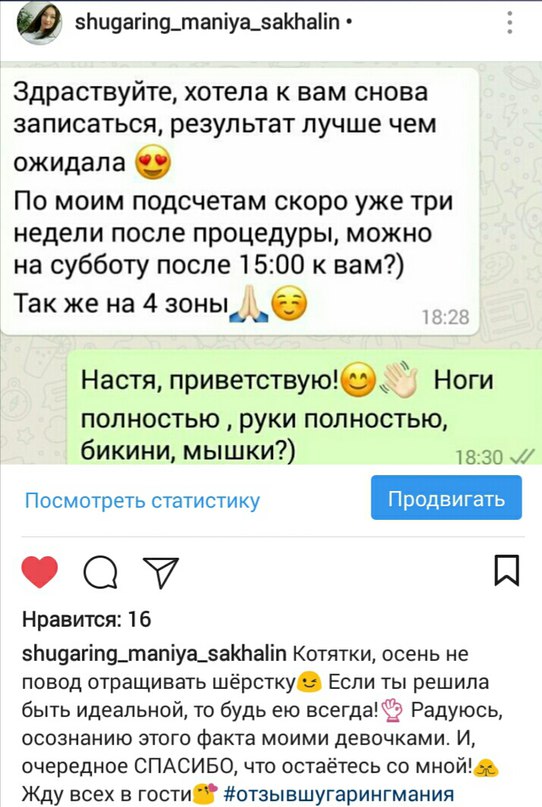This screenshot has width=542, height=807.
Task: Tap the green reply message bubble
Action: point(305,408)
